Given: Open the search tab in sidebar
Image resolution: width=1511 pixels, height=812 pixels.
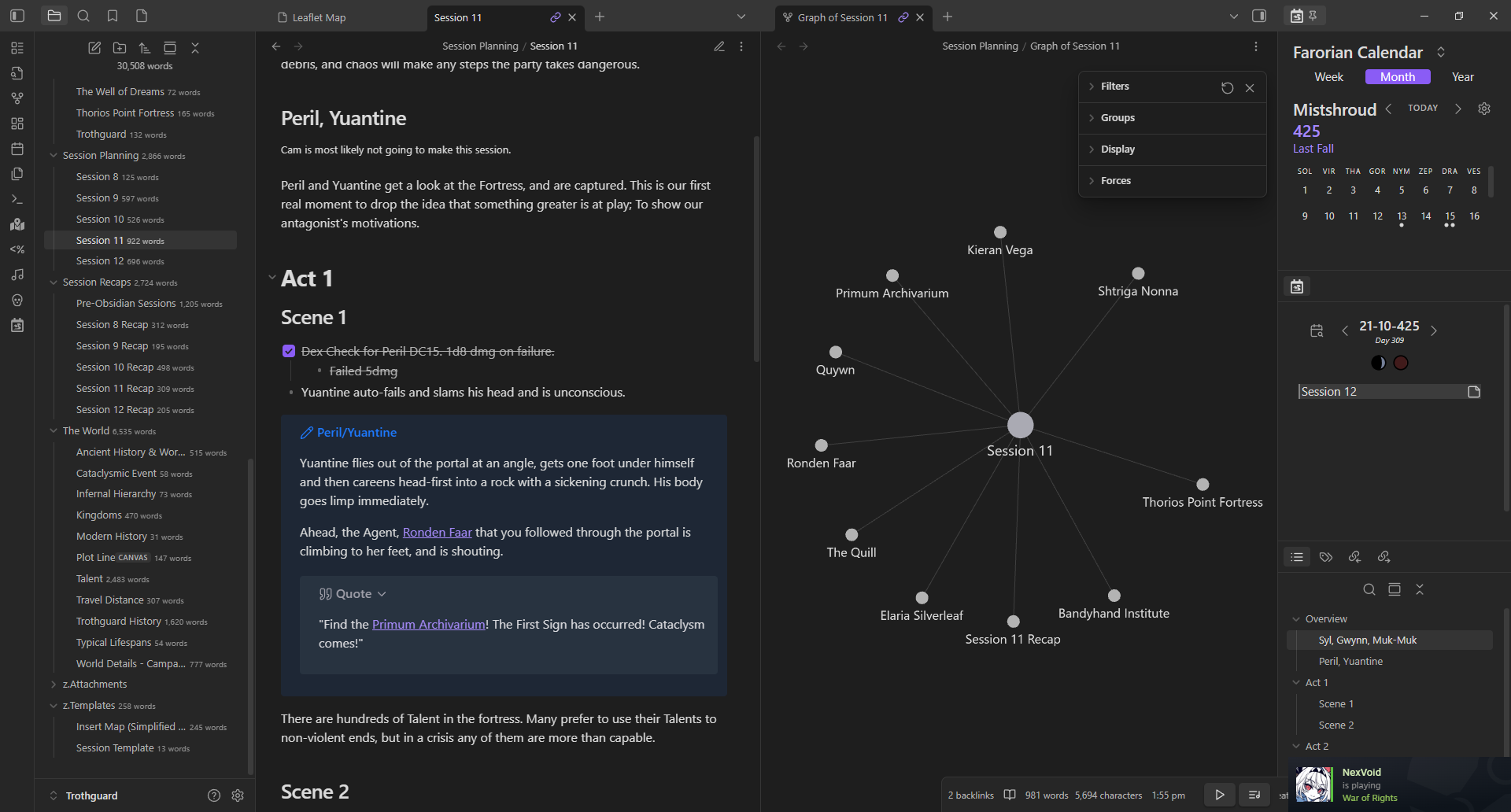Looking at the screenshot, I should click(x=83, y=16).
